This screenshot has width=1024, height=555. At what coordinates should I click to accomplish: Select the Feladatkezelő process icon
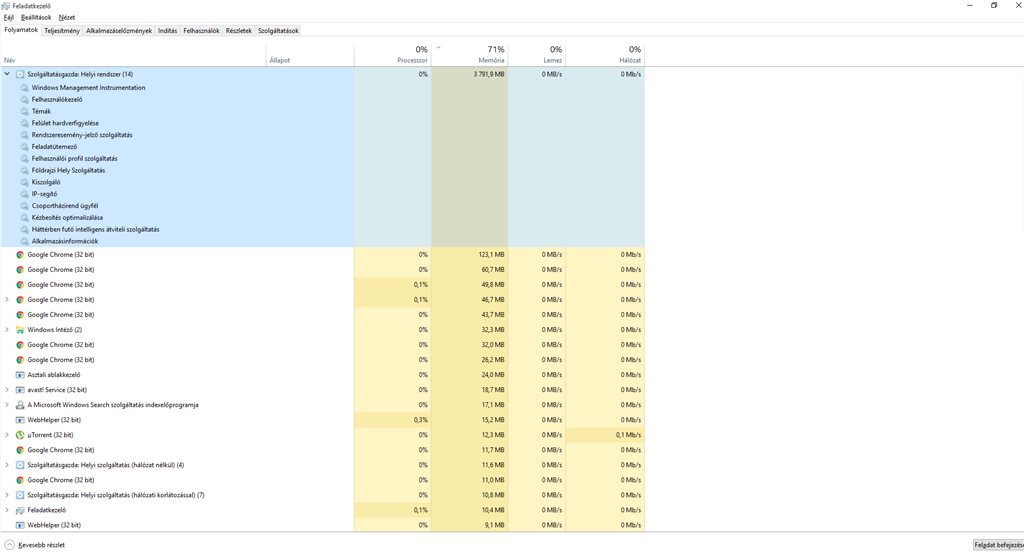(x=20, y=510)
